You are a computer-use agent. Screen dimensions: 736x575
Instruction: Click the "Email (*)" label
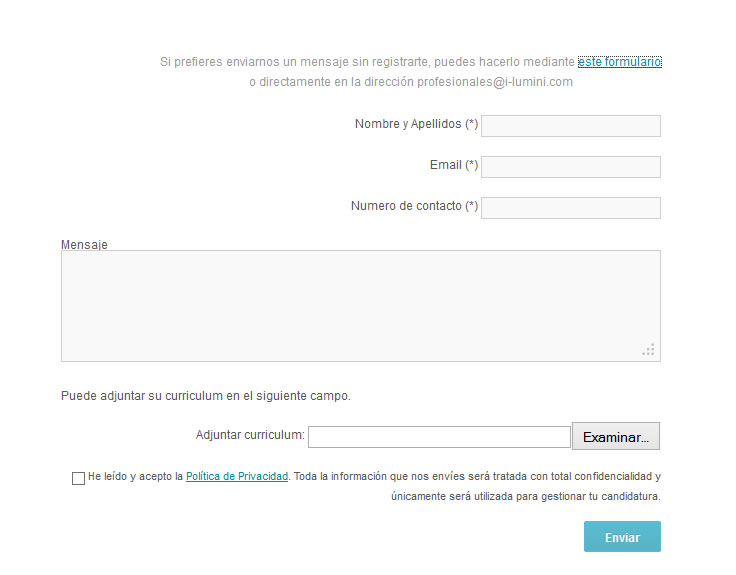453,165
